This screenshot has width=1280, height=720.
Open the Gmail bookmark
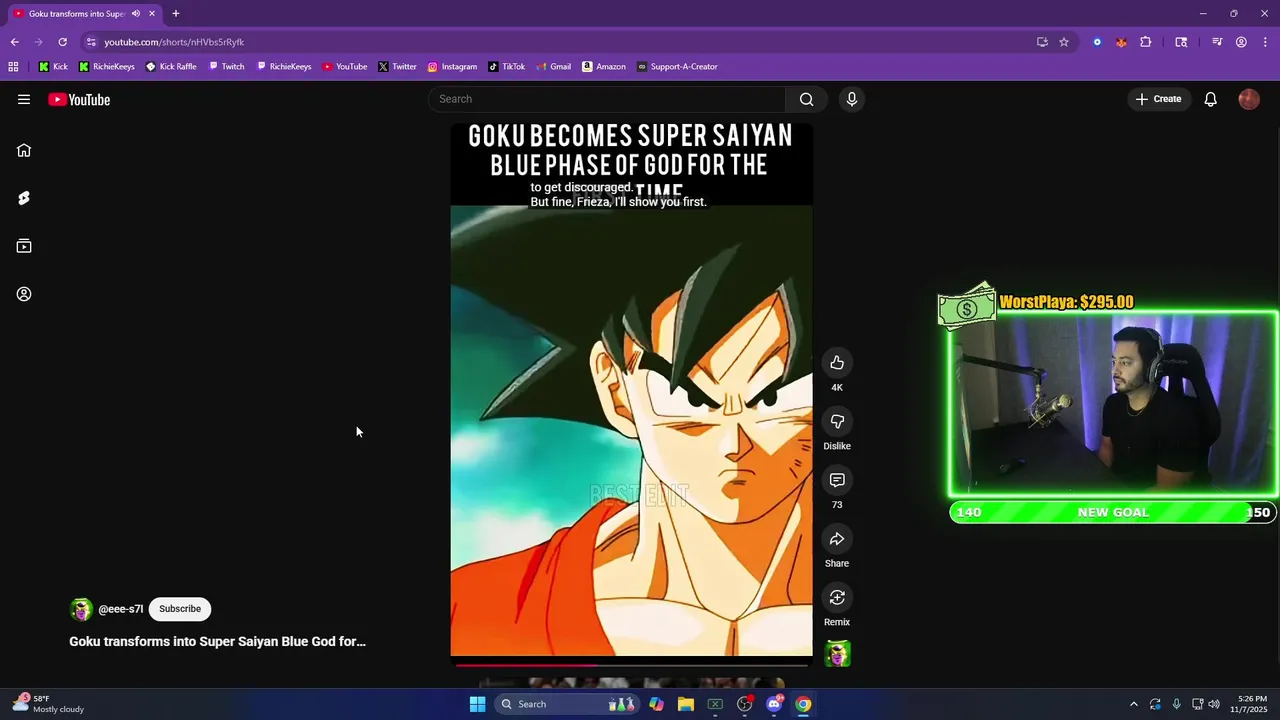pyautogui.click(x=553, y=67)
